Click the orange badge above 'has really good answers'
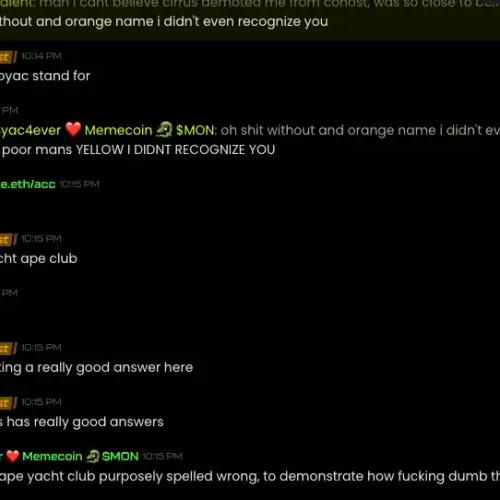 [x=8, y=403]
